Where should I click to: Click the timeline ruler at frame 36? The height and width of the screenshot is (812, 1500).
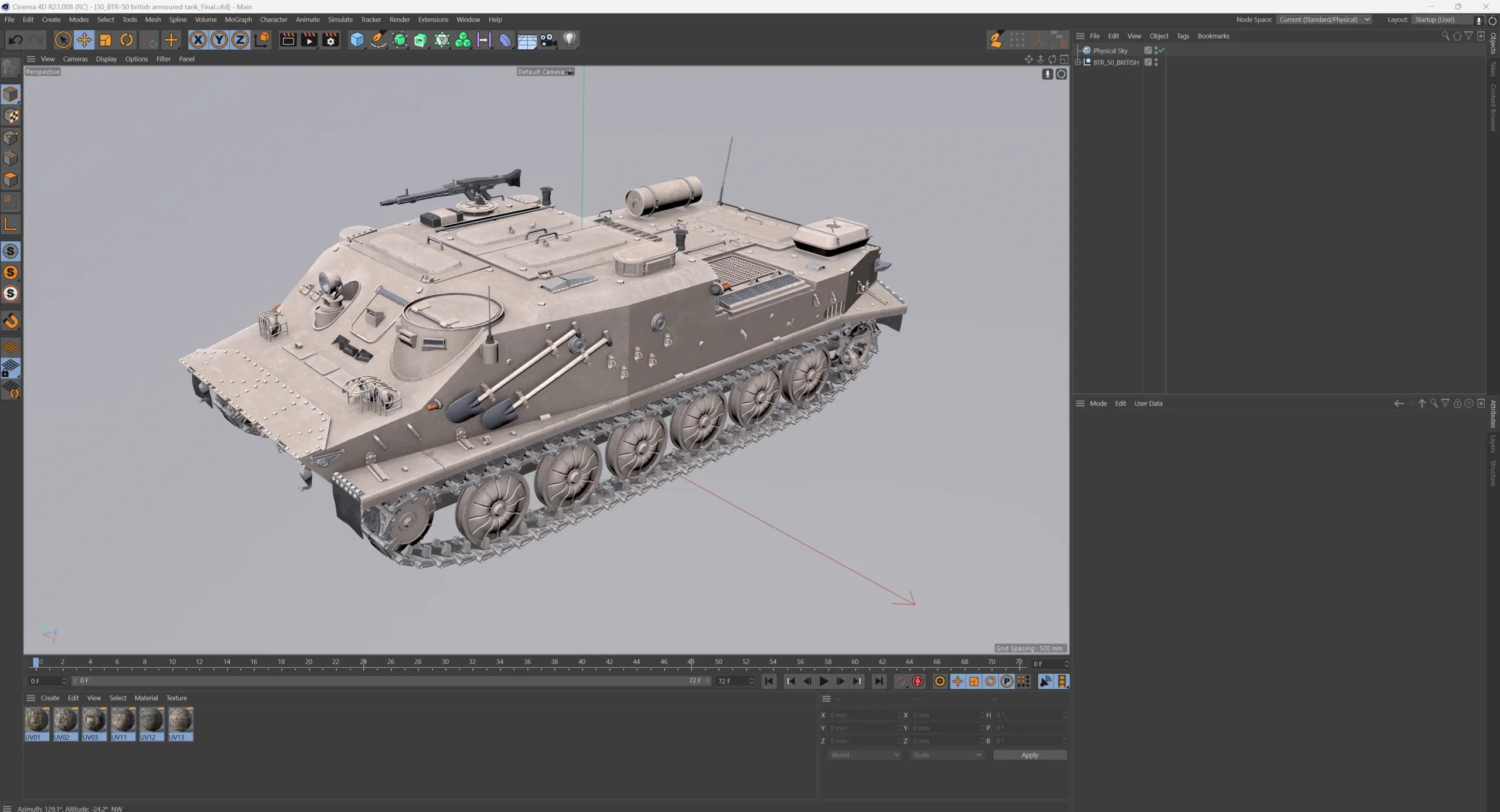click(528, 662)
